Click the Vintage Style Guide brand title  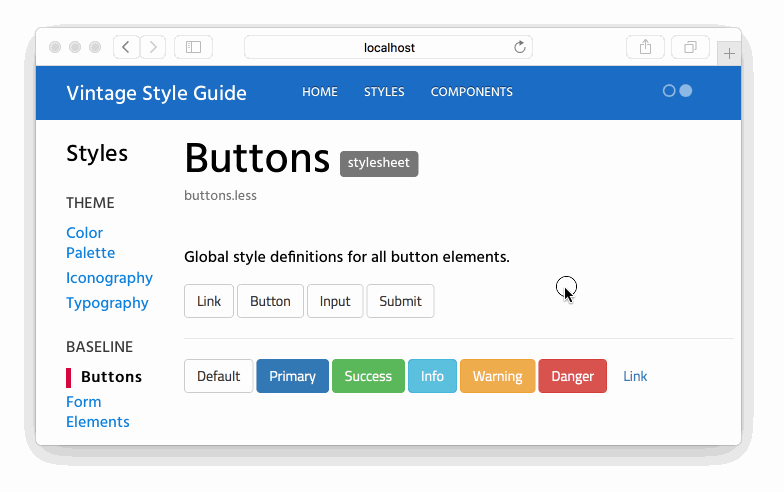[156, 93]
